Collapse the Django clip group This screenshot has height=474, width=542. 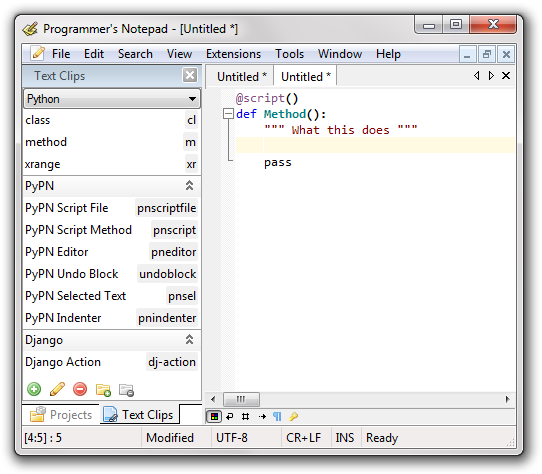coord(189,340)
